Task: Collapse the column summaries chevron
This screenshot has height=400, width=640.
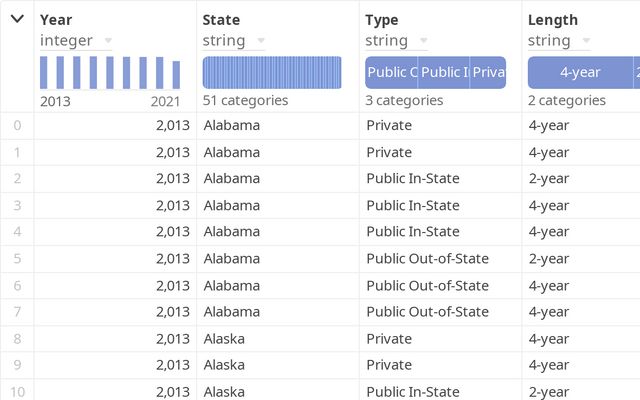Action: (17, 19)
